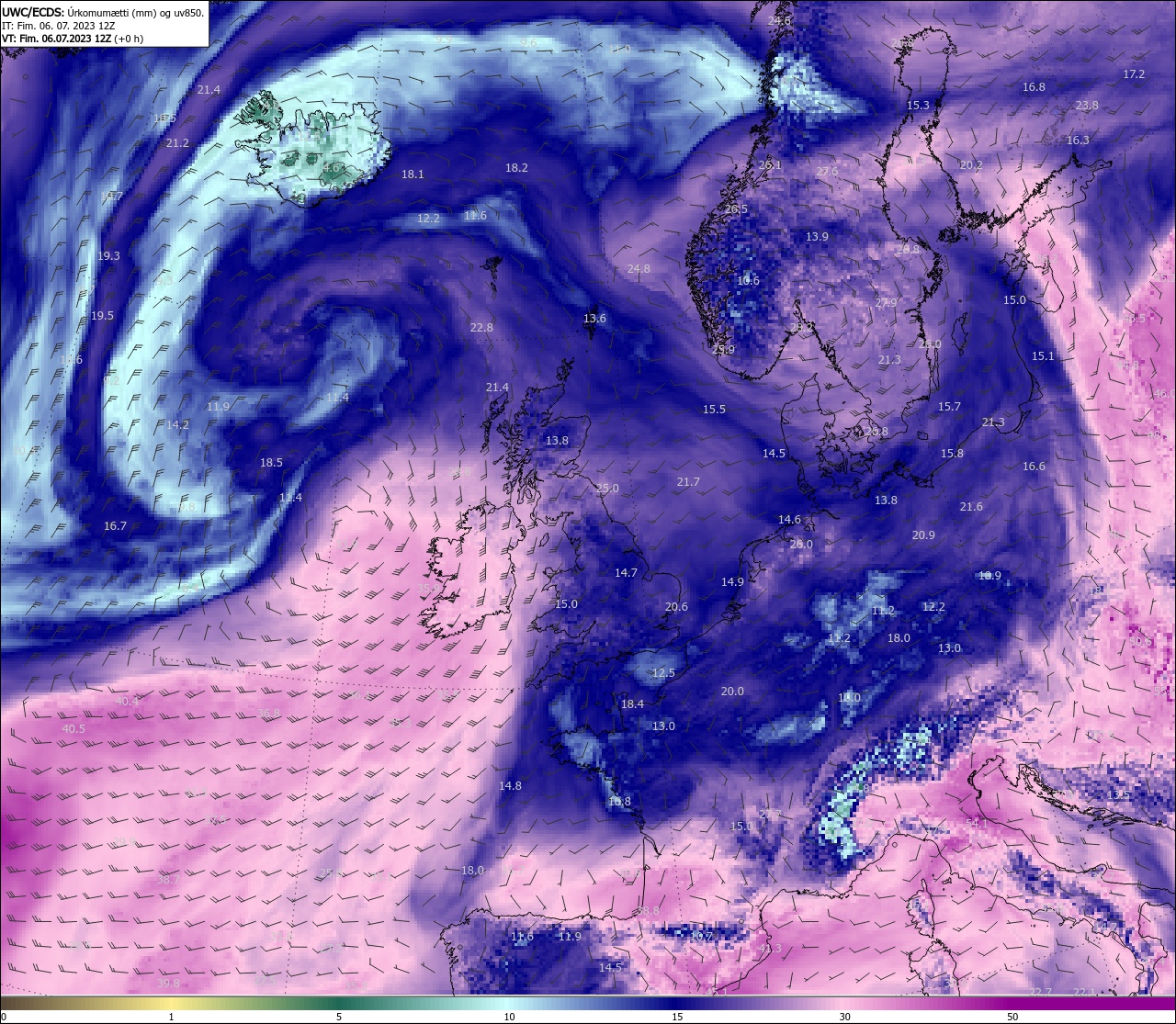Click the map value '19.5' on the map

[x=102, y=316]
